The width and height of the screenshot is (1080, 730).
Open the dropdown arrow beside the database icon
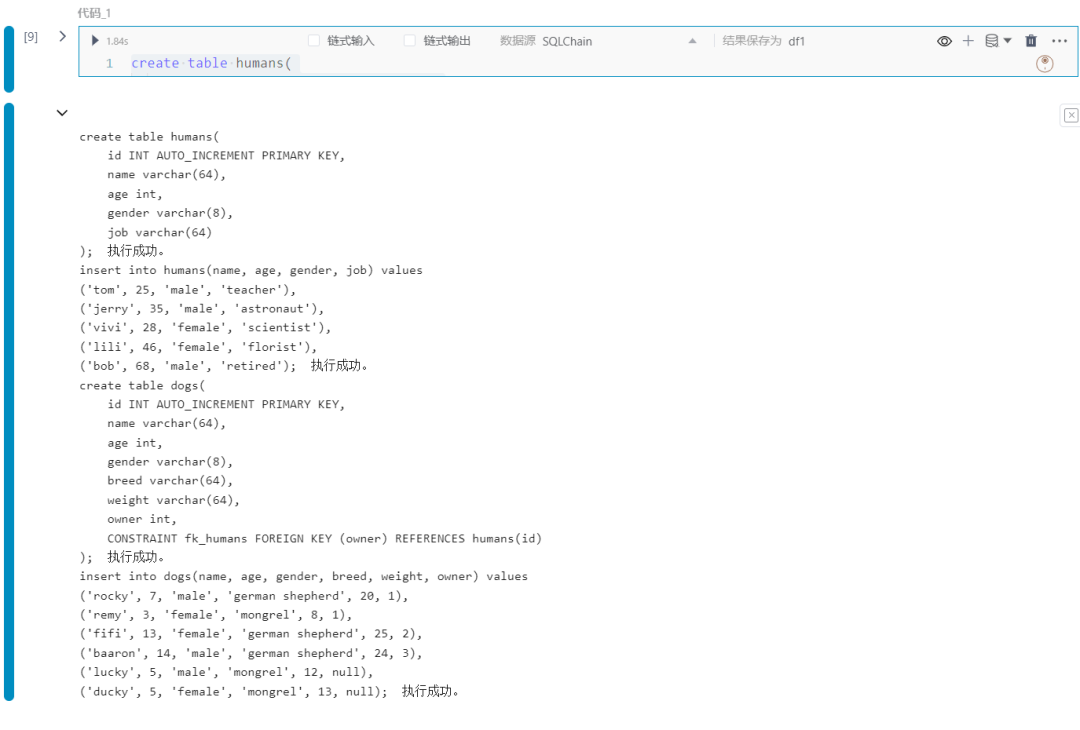coord(1007,41)
